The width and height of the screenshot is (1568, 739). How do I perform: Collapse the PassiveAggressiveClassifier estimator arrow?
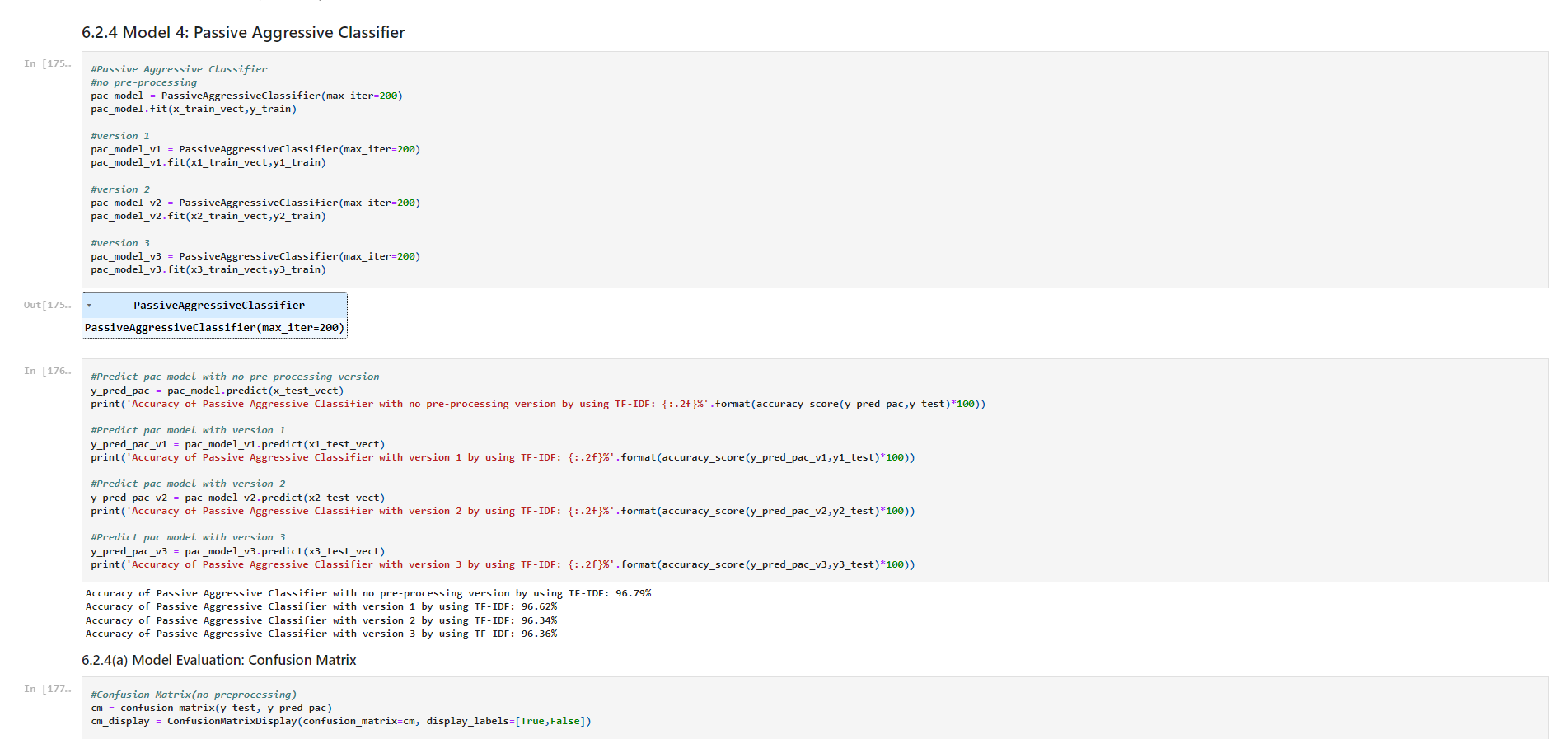(x=89, y=306)
